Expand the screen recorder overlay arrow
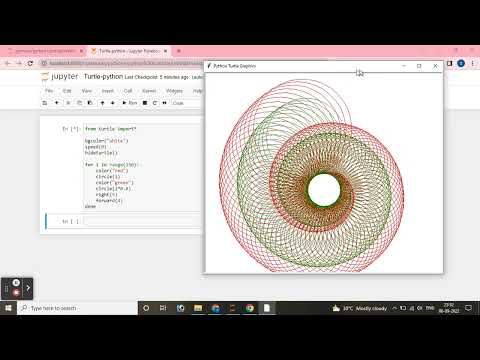The image size is (480, 360). [28, 288]
